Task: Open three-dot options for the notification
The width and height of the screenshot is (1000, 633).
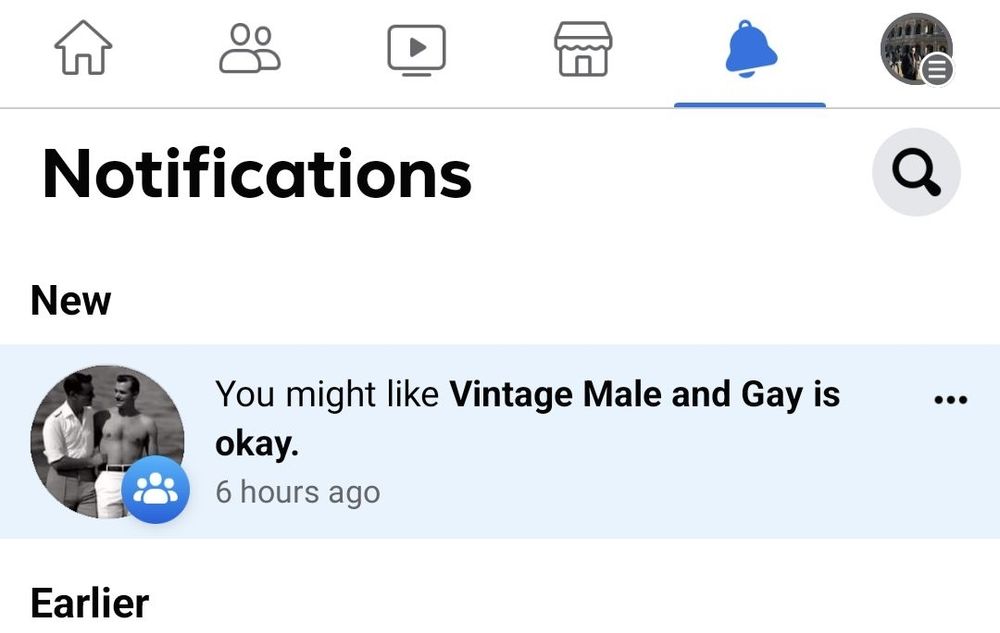Action: pyautogui.click(x=949, y=399)
